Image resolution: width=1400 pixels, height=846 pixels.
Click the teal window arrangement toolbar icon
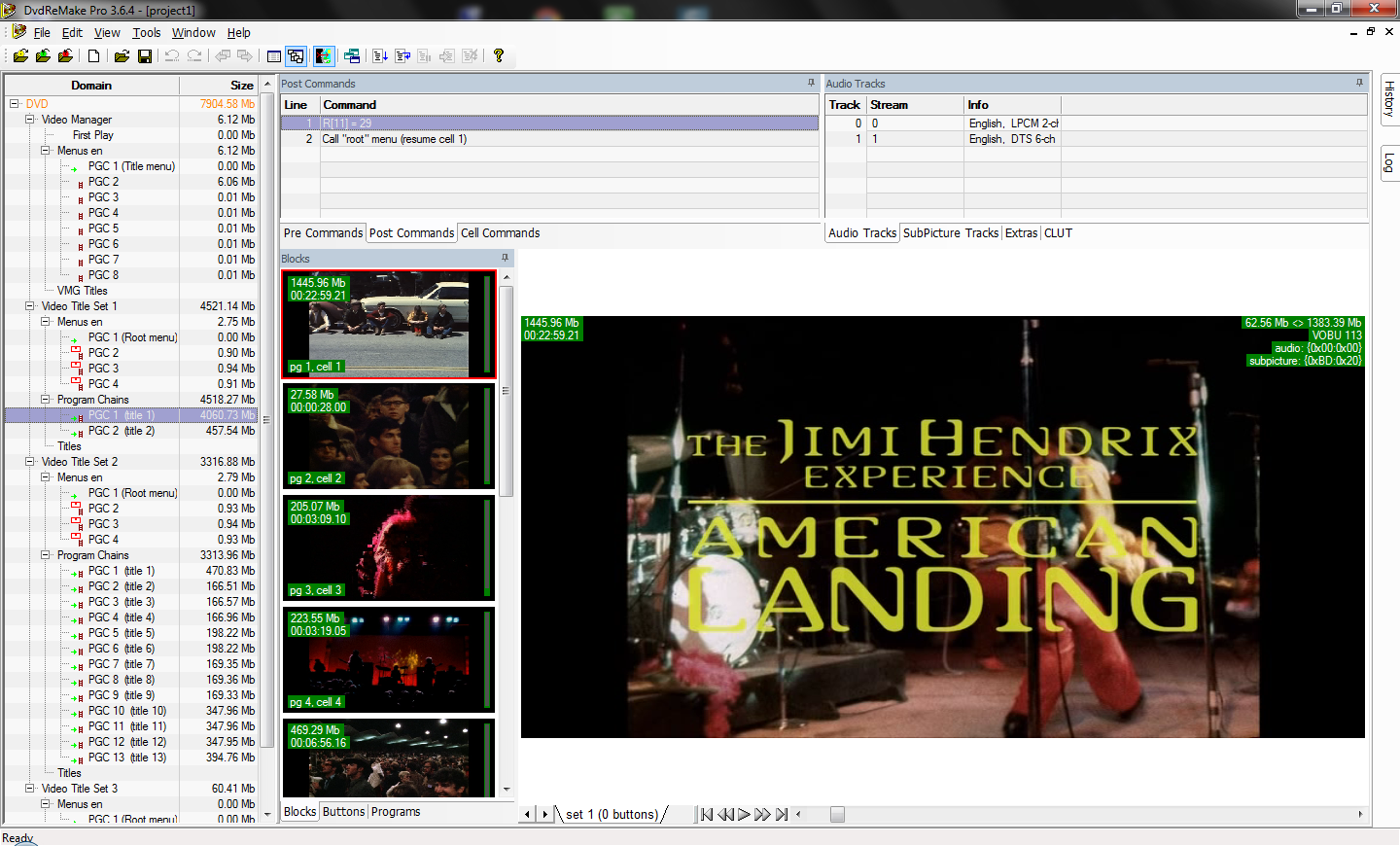[352, 56]
